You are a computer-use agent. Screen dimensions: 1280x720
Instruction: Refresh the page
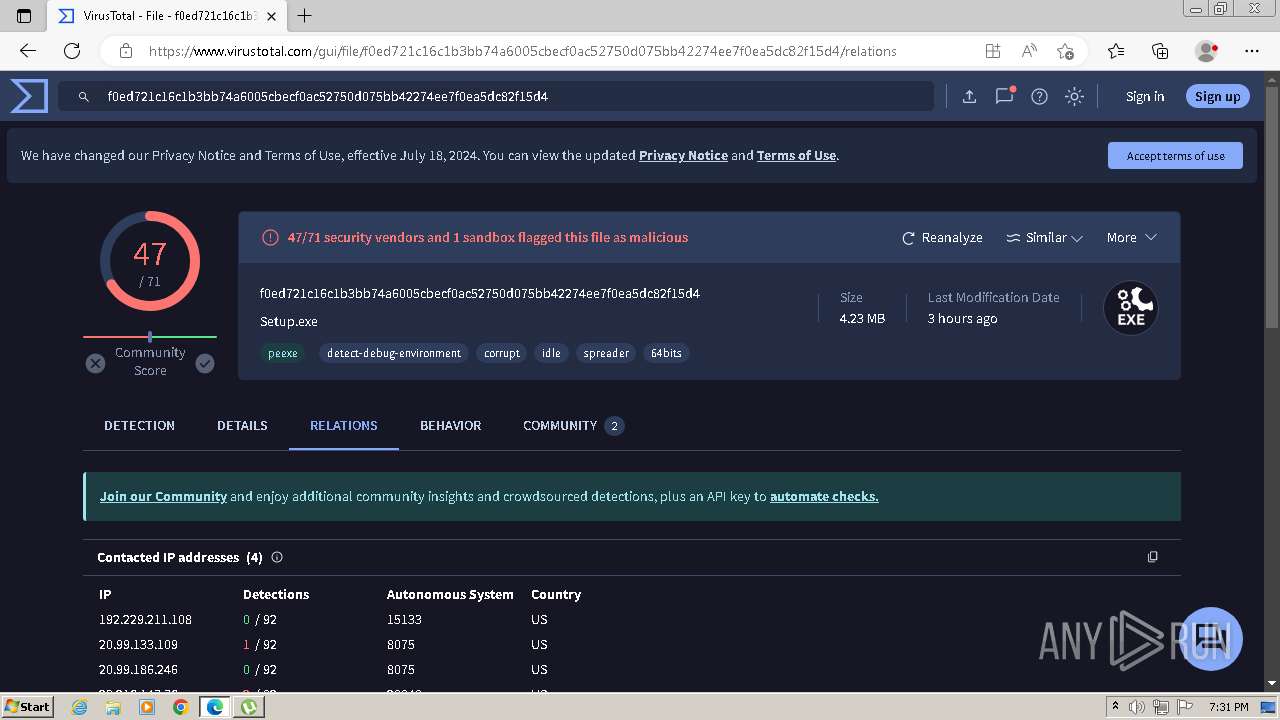tap(72, 51)
